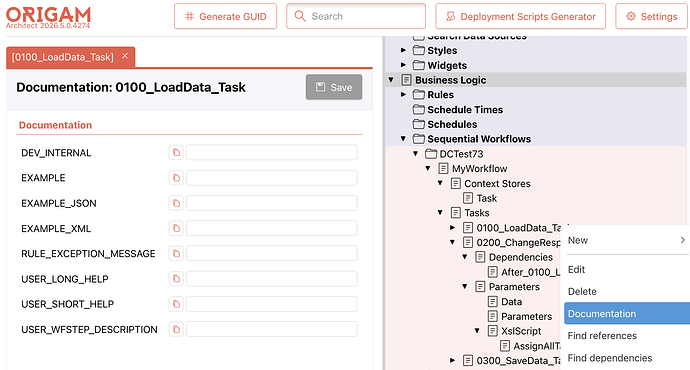Screen dimensions: 690x370
Task: Click the RULE_EXCEPTION_MESSAGE text field
Action: pyautogui.click(x=272, y=253)
